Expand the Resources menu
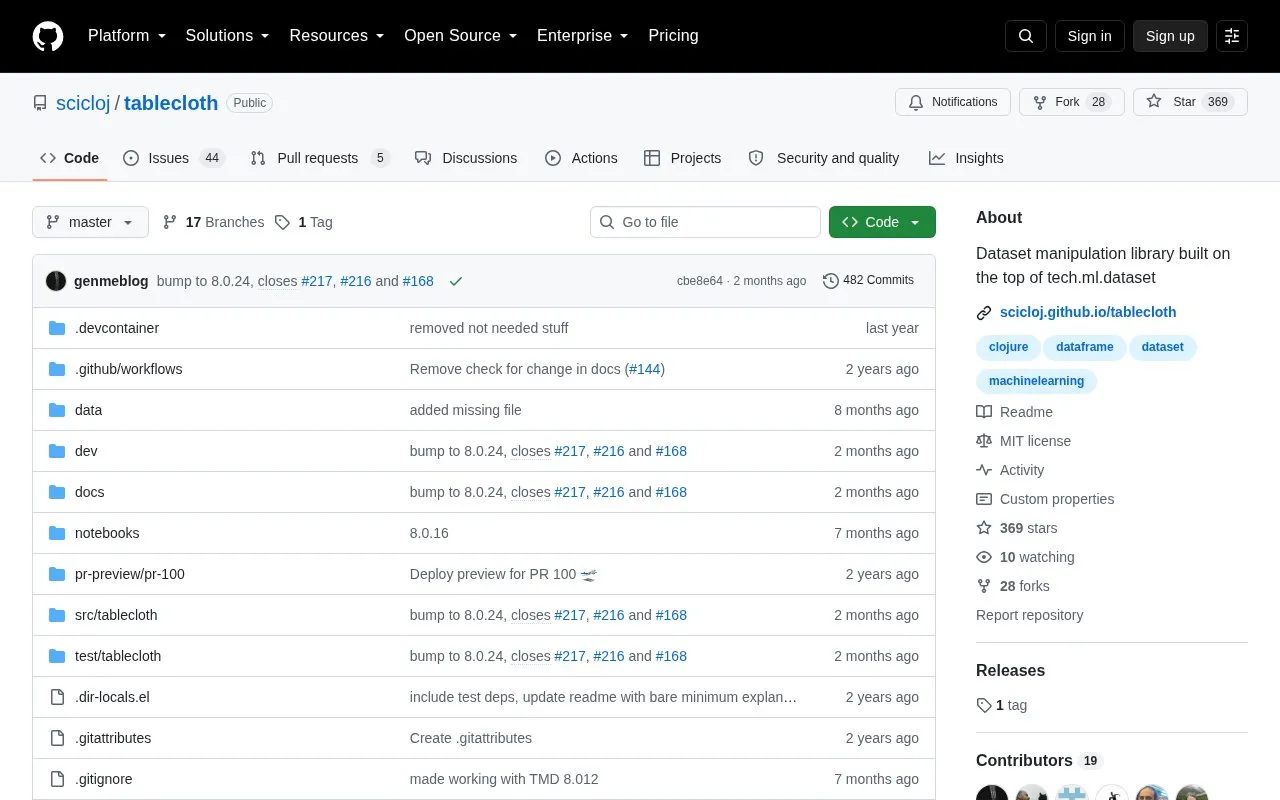The width and height of the screenshot is (1280, 800). 337,36
